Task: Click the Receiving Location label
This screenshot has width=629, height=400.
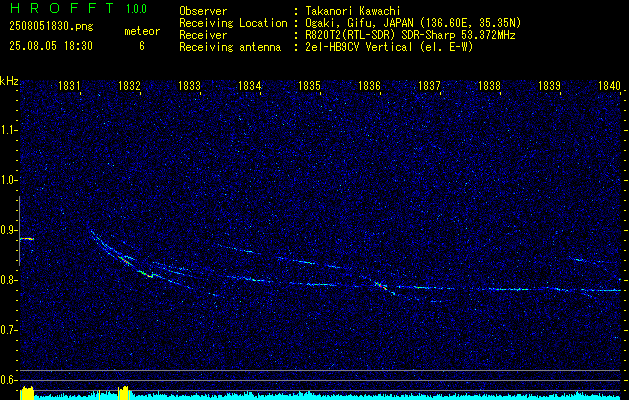Action: pos(233,23)
